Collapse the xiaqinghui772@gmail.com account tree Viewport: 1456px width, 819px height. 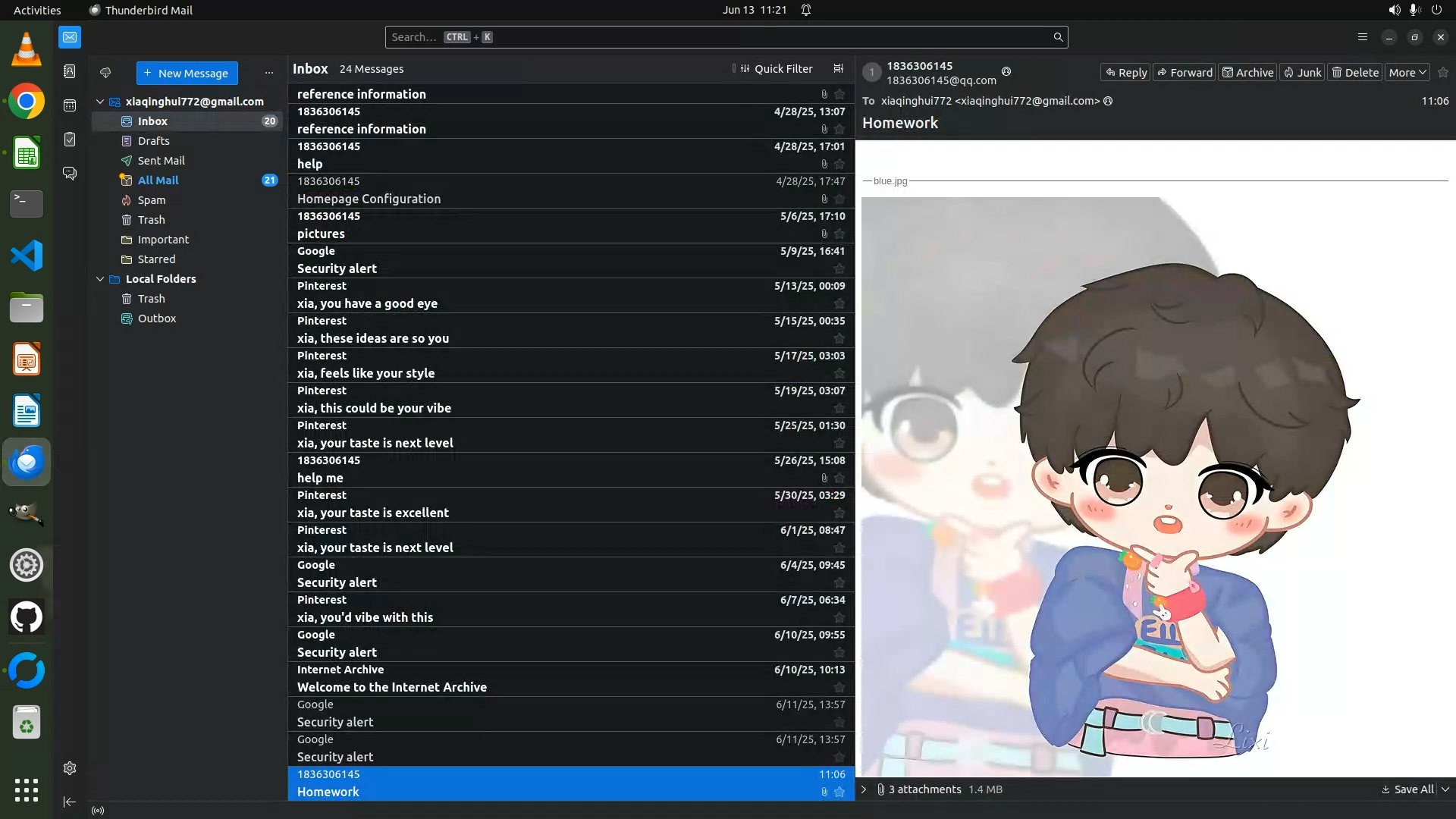point(100,102)
